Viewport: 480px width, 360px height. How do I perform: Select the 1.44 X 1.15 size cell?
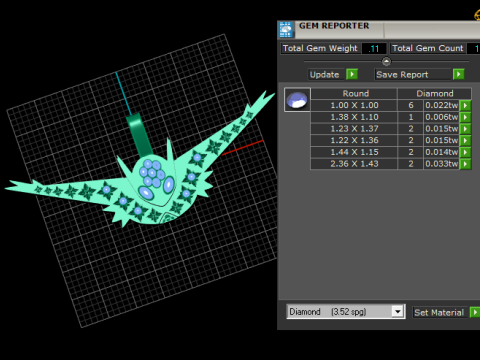coord(354,152)
